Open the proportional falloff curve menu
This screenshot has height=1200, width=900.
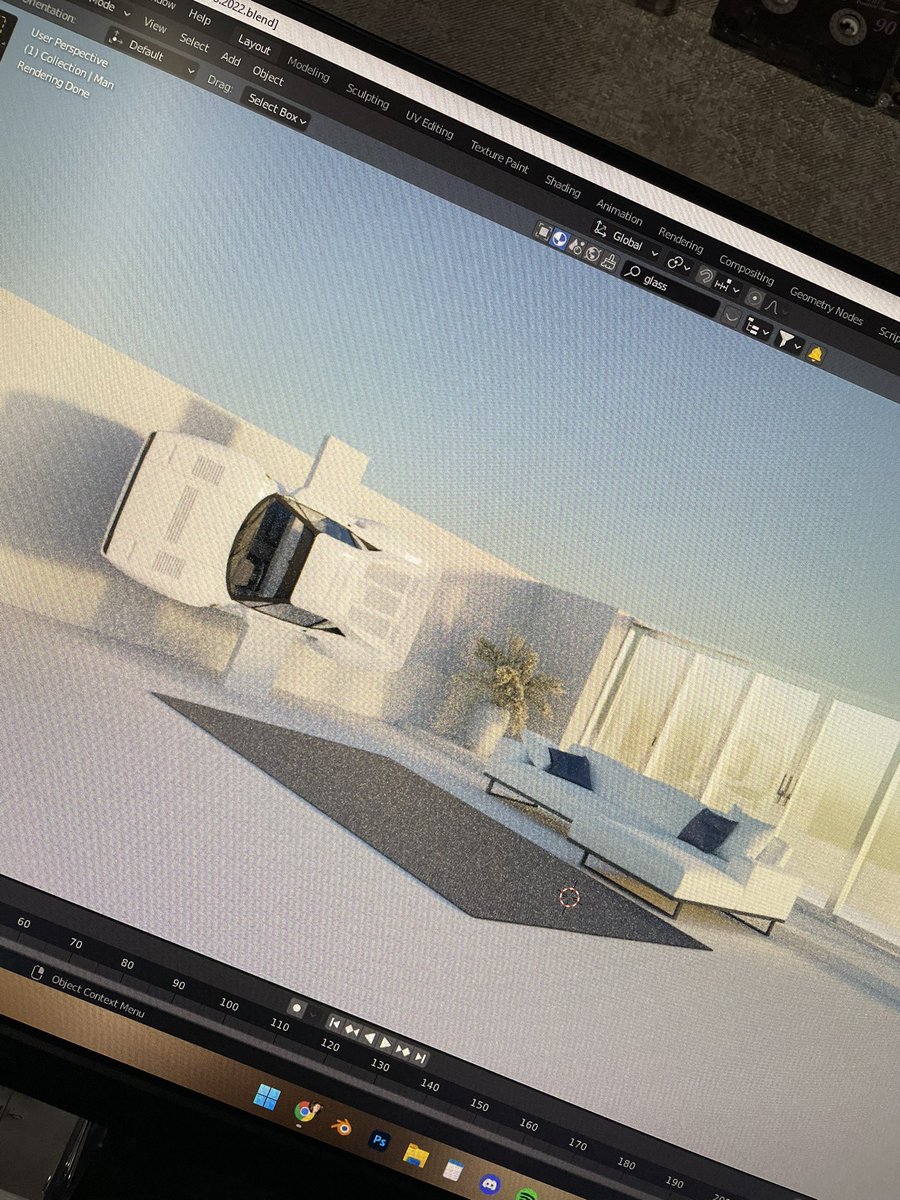click(774, 308)
